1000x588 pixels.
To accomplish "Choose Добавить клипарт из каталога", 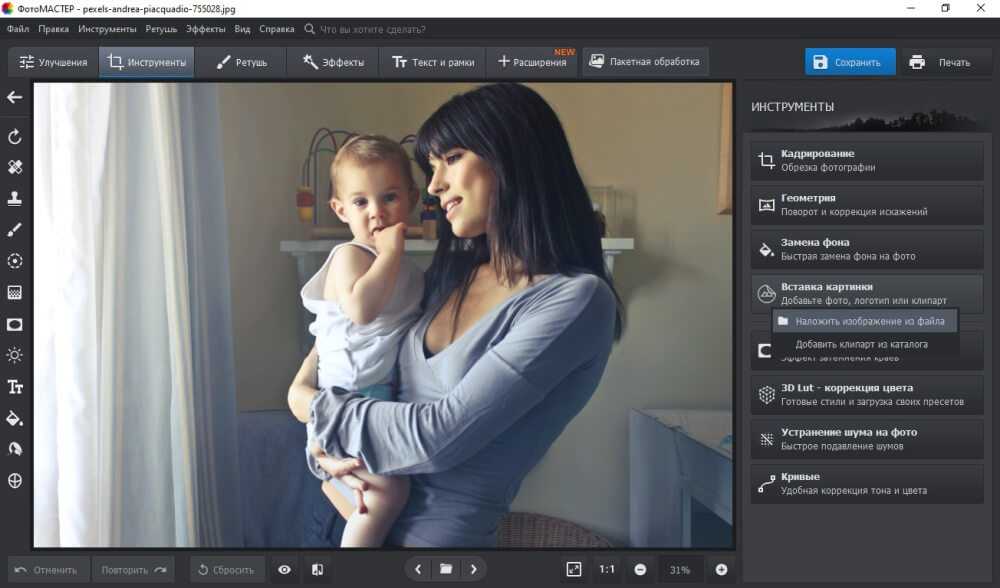I will point(861,344).
